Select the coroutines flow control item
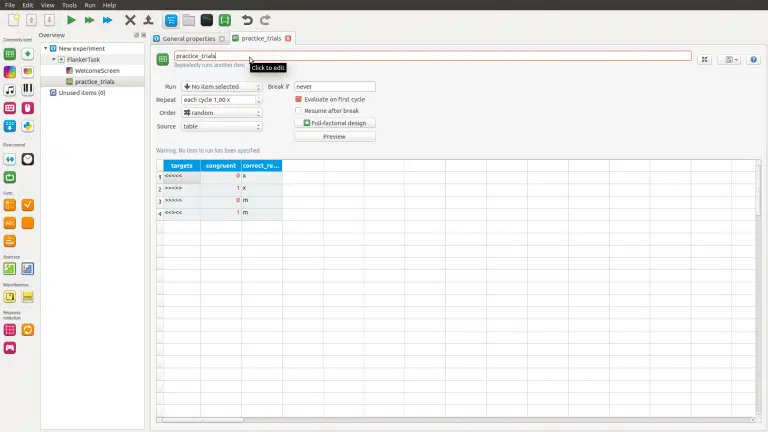 tap(10, 159)
